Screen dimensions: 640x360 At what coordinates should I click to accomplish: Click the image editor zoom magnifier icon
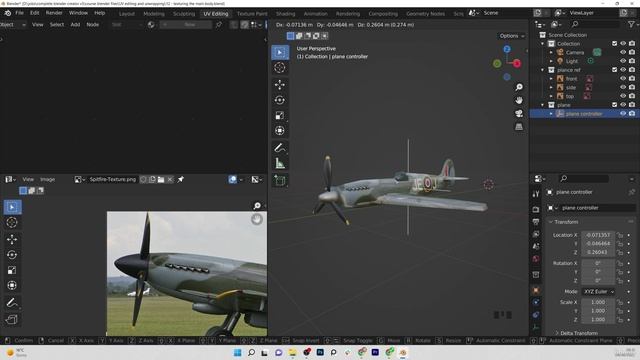tap(257, 206)
